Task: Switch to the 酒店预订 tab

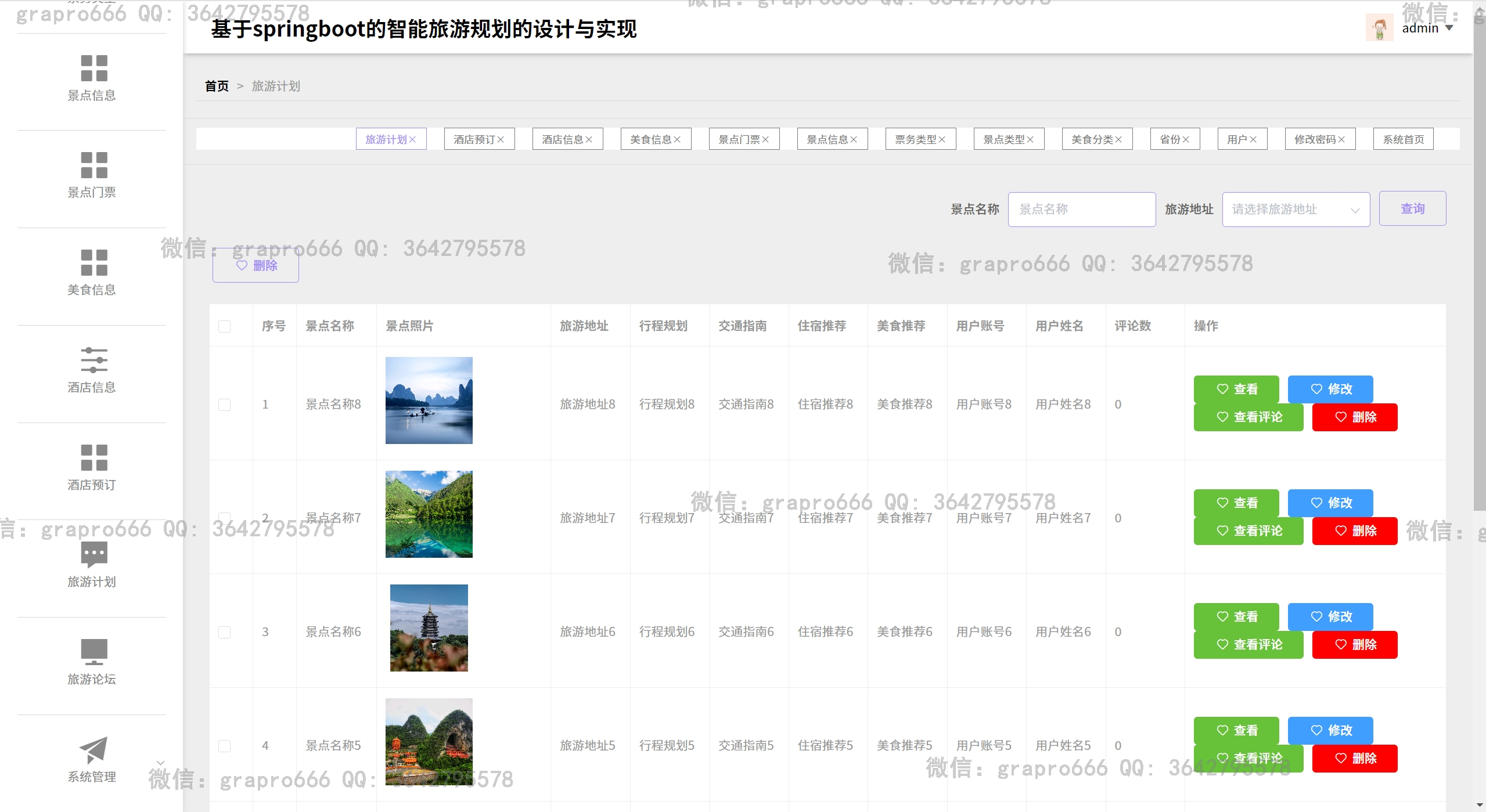Action: point(474,139)
